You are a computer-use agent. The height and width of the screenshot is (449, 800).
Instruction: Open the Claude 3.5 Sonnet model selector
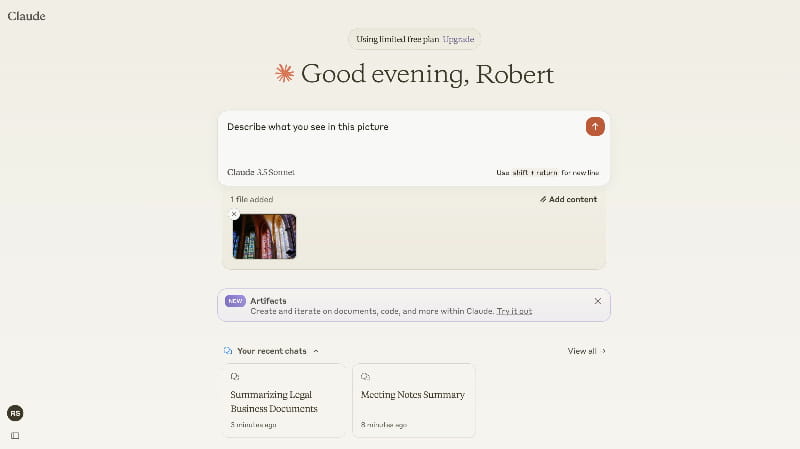pos(261,172)
